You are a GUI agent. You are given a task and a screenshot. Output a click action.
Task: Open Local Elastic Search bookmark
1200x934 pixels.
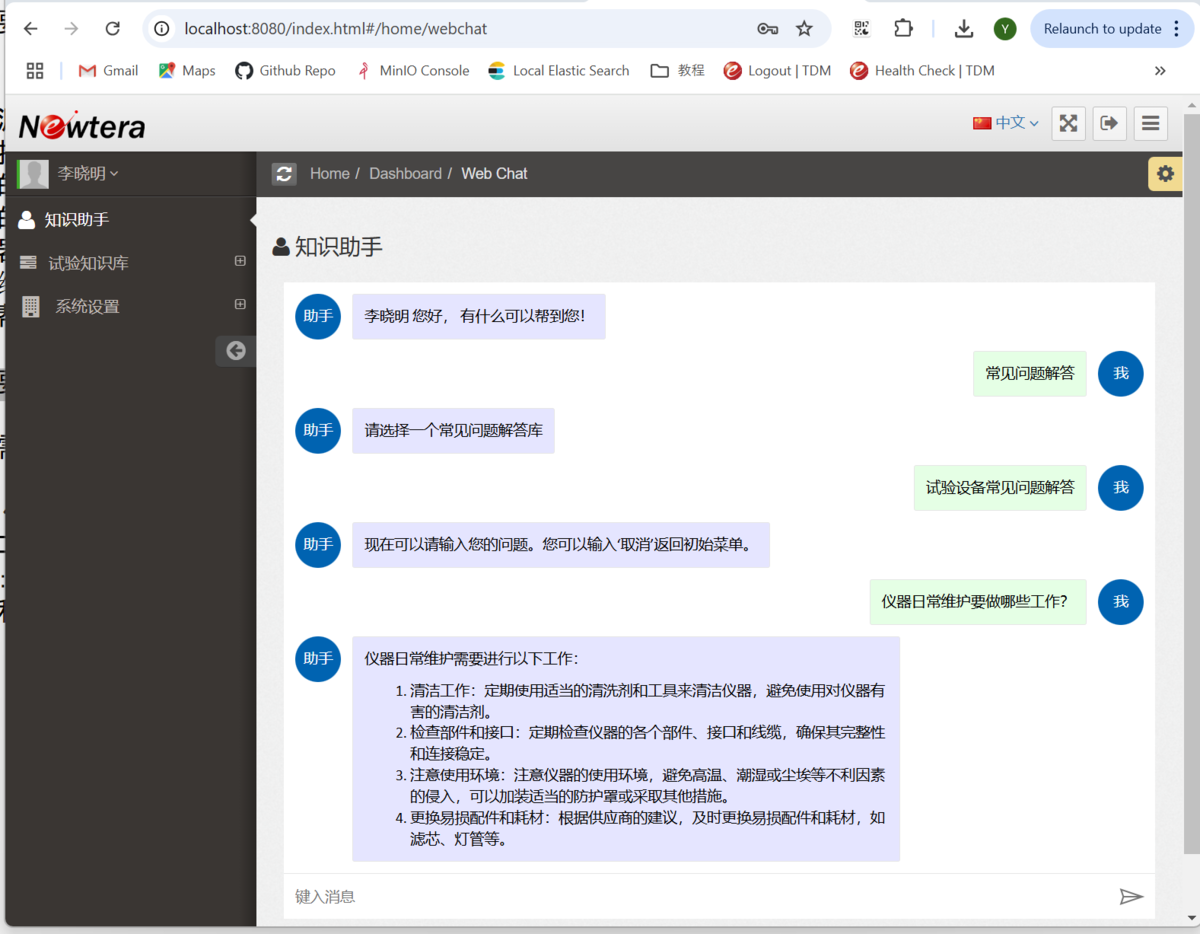pos(558,71)
